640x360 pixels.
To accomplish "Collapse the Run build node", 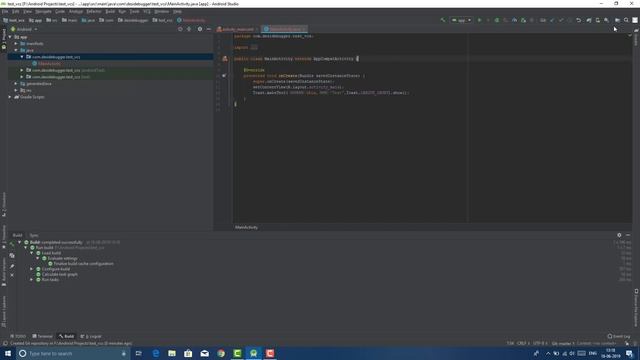I will (26, 248).
